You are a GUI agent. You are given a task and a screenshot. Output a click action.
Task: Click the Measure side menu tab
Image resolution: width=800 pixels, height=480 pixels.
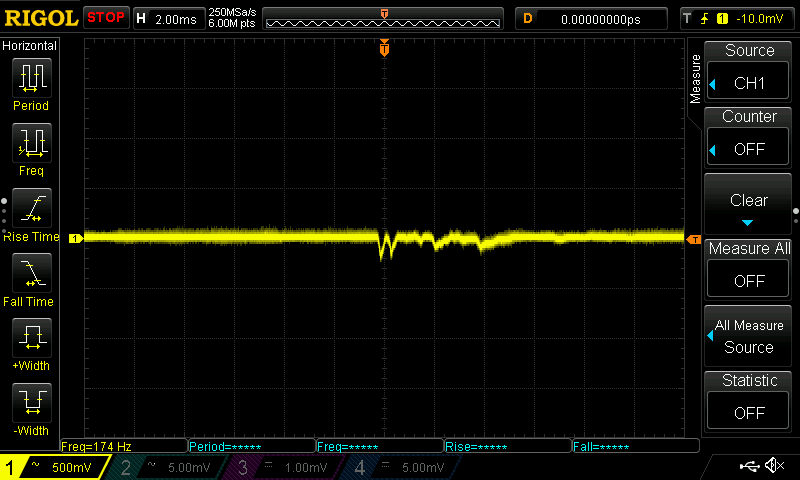695,79
